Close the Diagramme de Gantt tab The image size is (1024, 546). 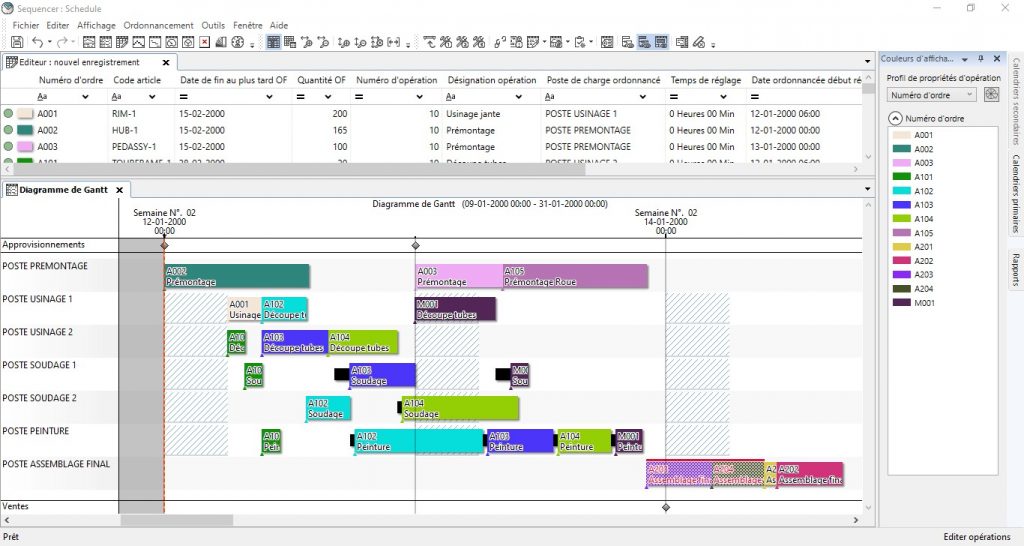[120, 190]
